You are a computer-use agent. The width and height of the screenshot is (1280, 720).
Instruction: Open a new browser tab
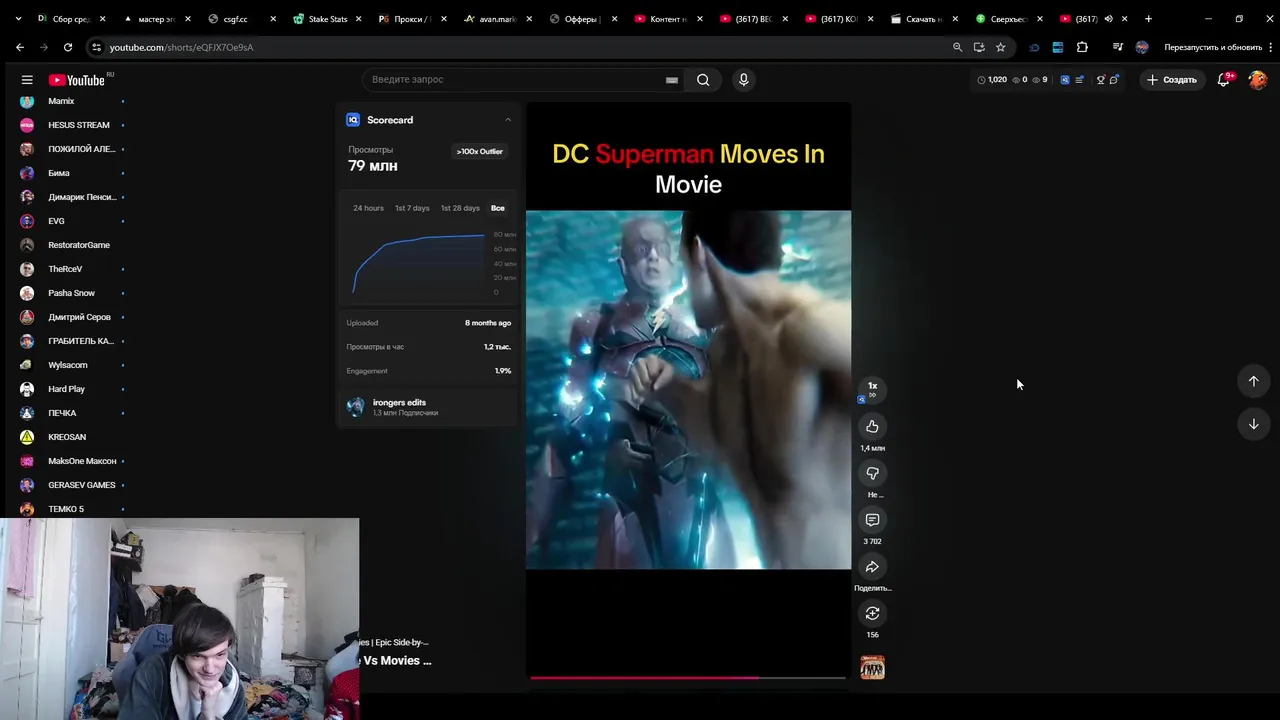pyautogui.click(x=1148, y=19)
